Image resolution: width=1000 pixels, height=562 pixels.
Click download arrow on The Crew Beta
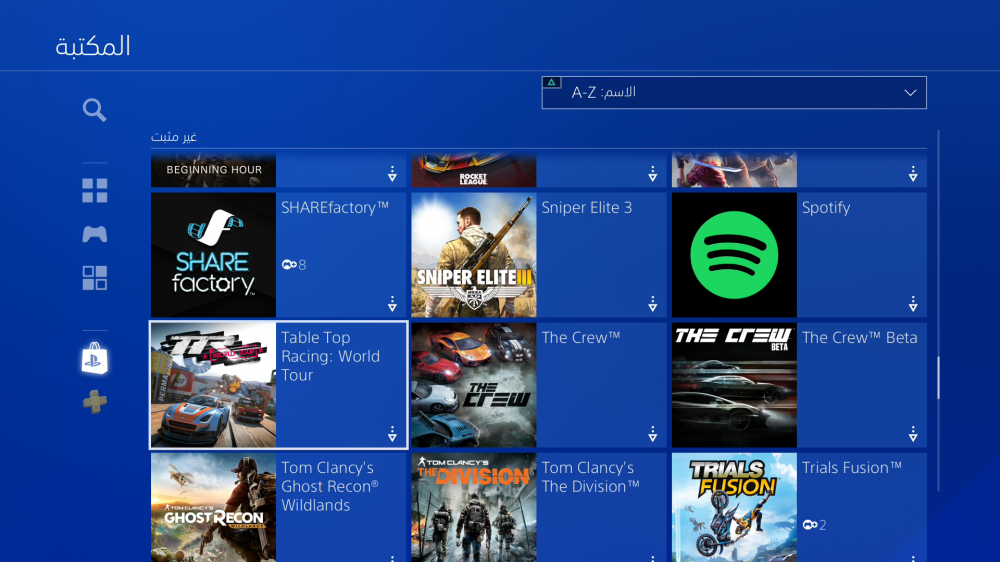pyautogui.click(x=912, y=434)
